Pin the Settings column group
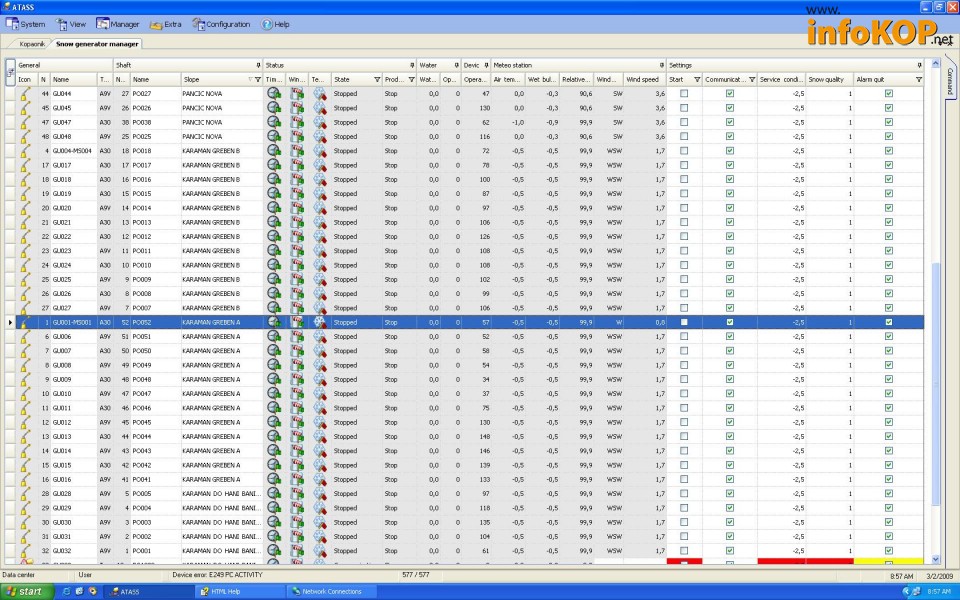960x600 pixels. pos(919,65)
